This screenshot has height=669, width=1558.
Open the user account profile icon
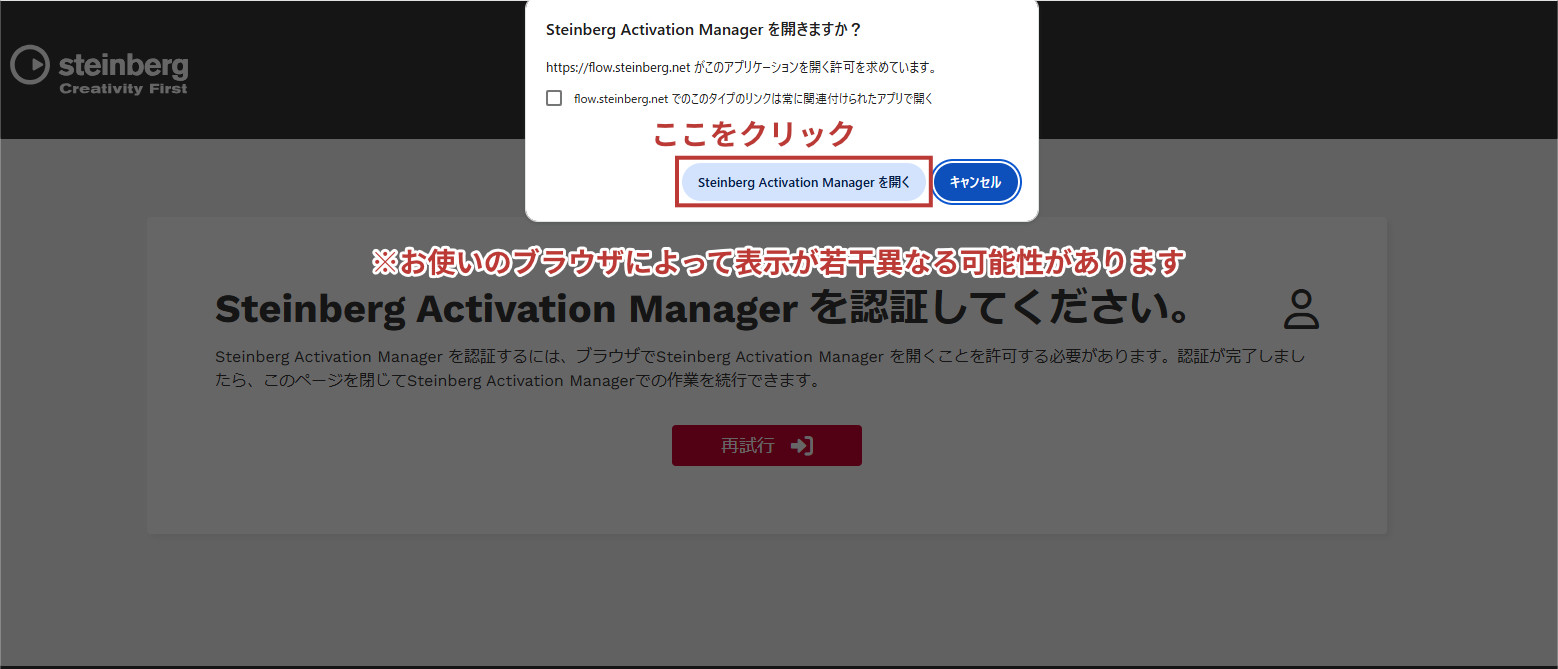pos(1301,309)
